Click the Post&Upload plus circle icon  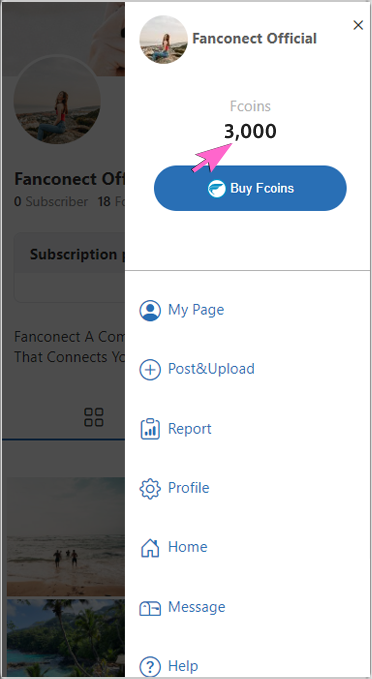click(x=150, y=370)
